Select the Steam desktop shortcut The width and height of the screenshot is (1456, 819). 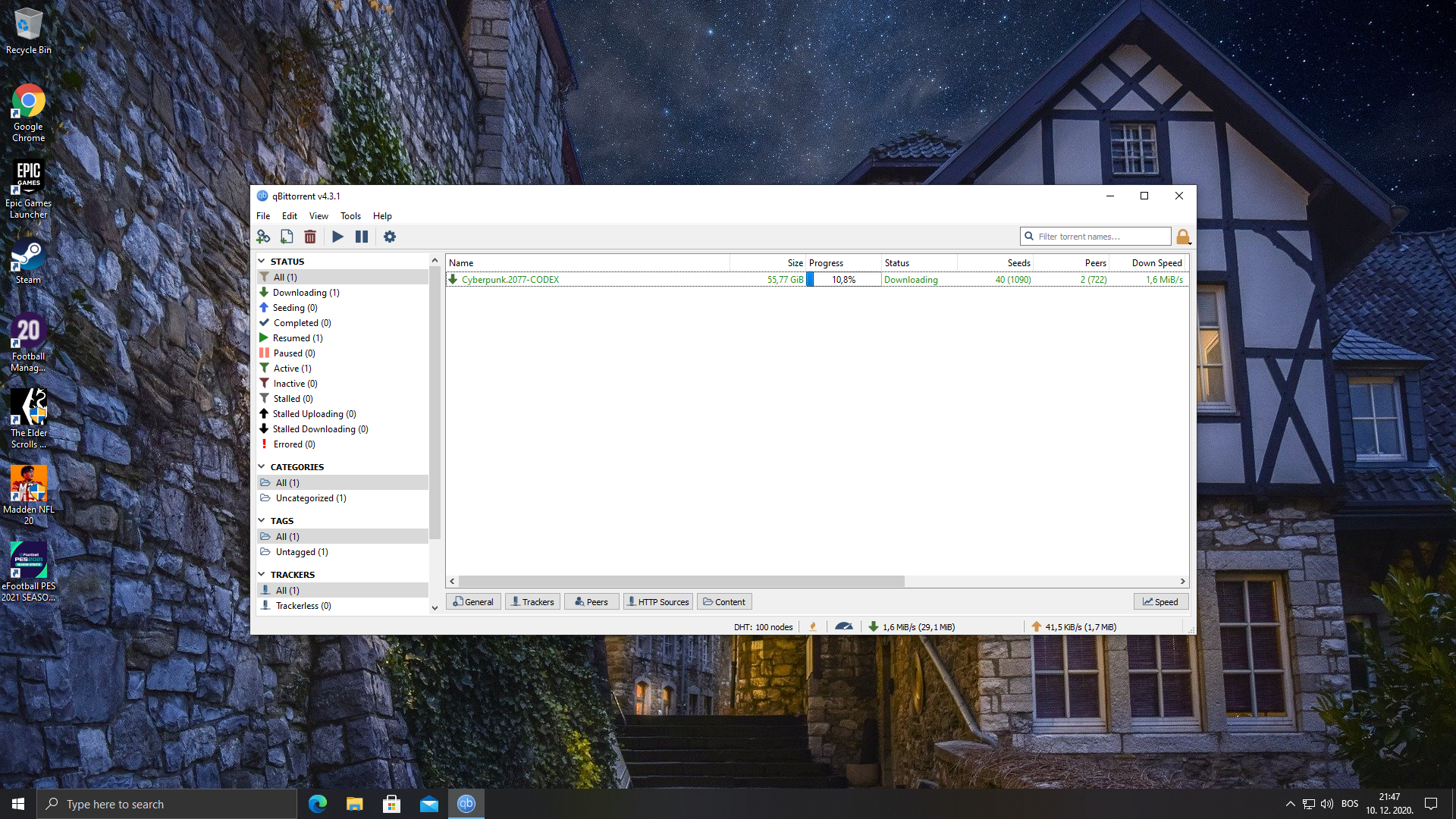pos(29,262)
